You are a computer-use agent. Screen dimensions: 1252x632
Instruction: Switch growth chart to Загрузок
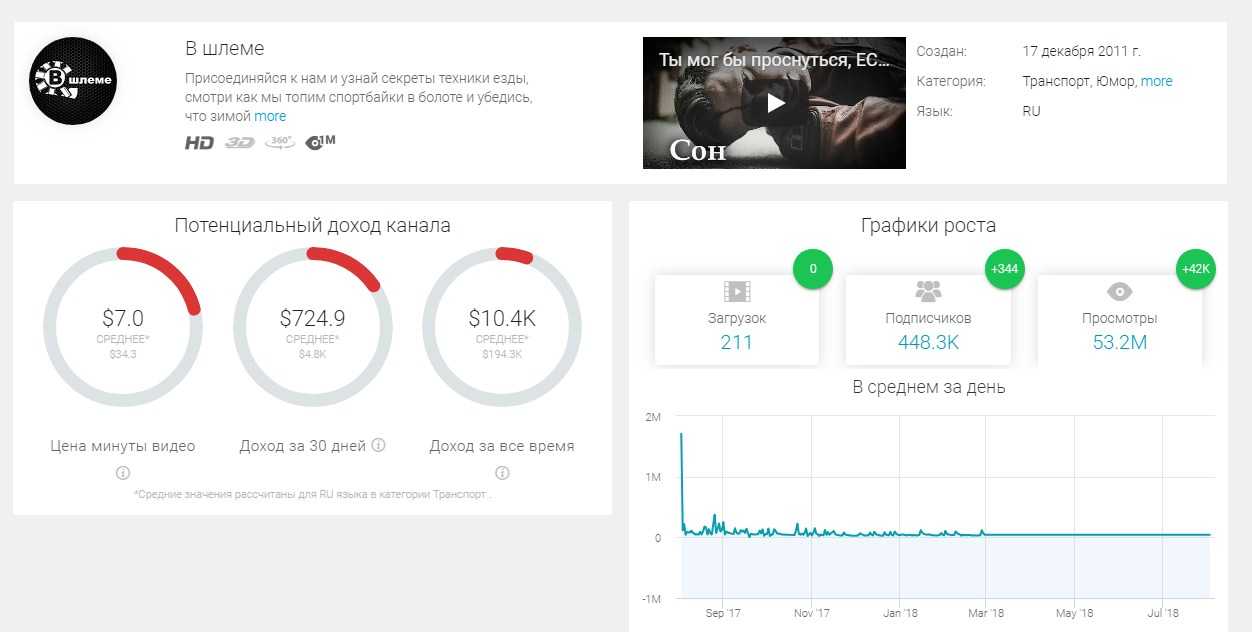click(736, 320)
